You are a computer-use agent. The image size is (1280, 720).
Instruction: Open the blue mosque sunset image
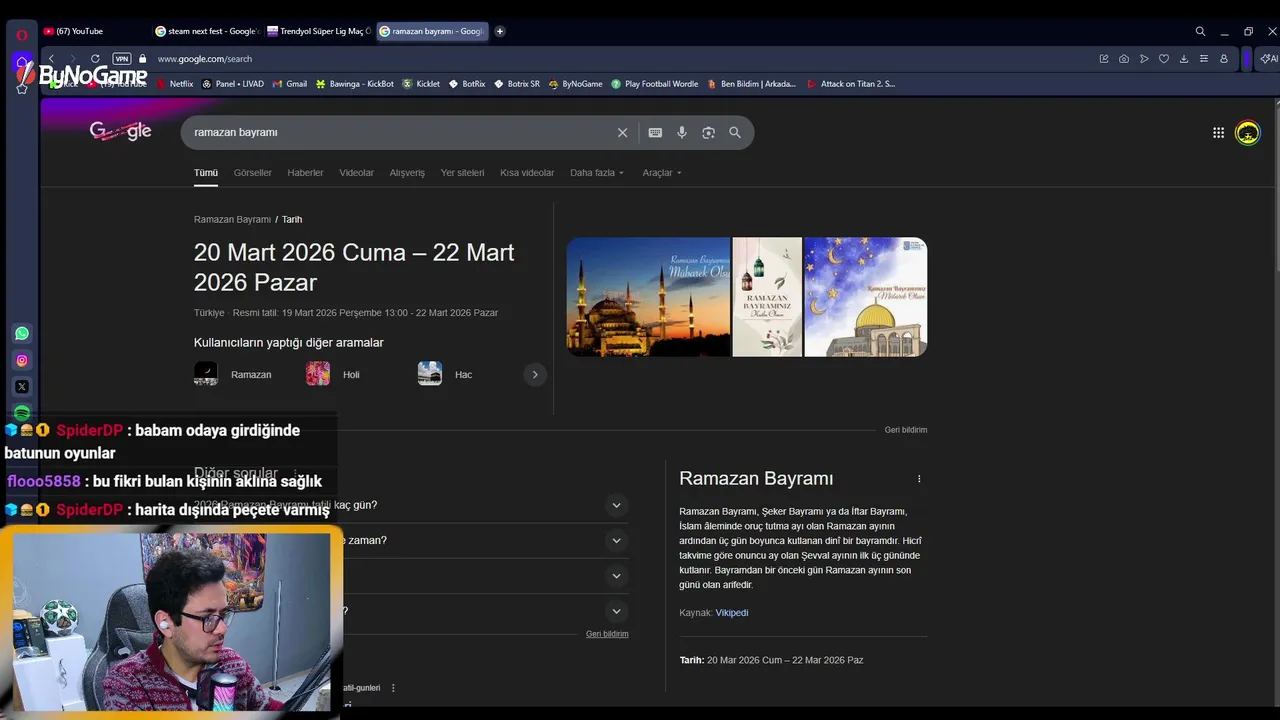coord(648,297)
